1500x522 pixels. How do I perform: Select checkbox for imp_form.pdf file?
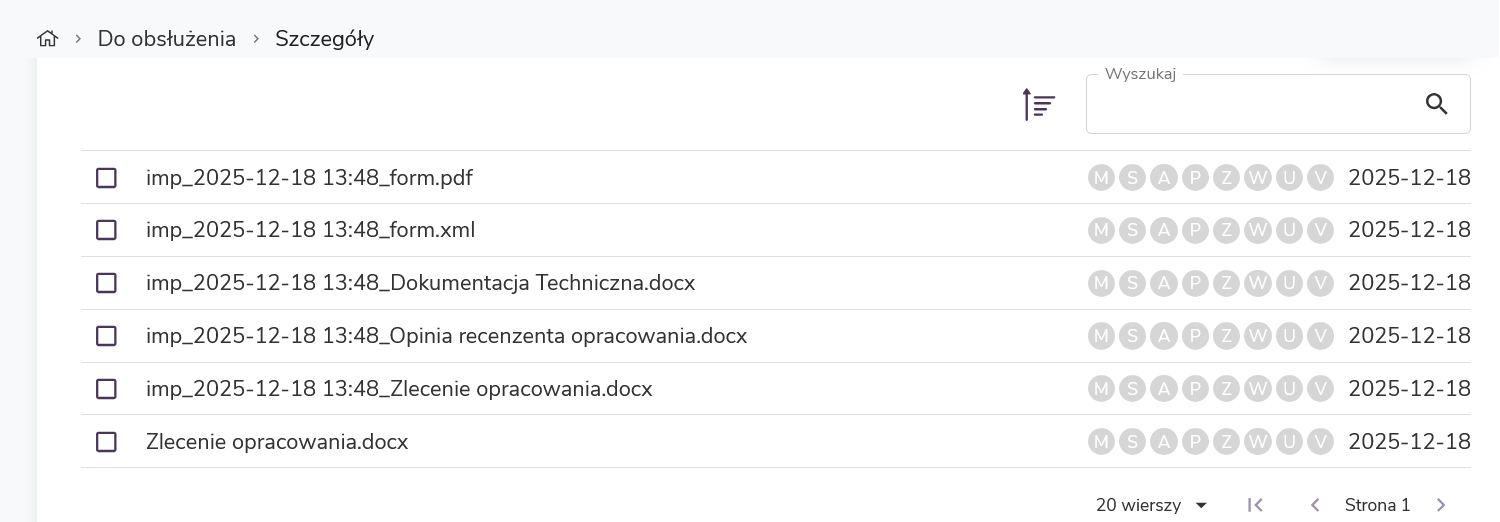coord(106,178)
